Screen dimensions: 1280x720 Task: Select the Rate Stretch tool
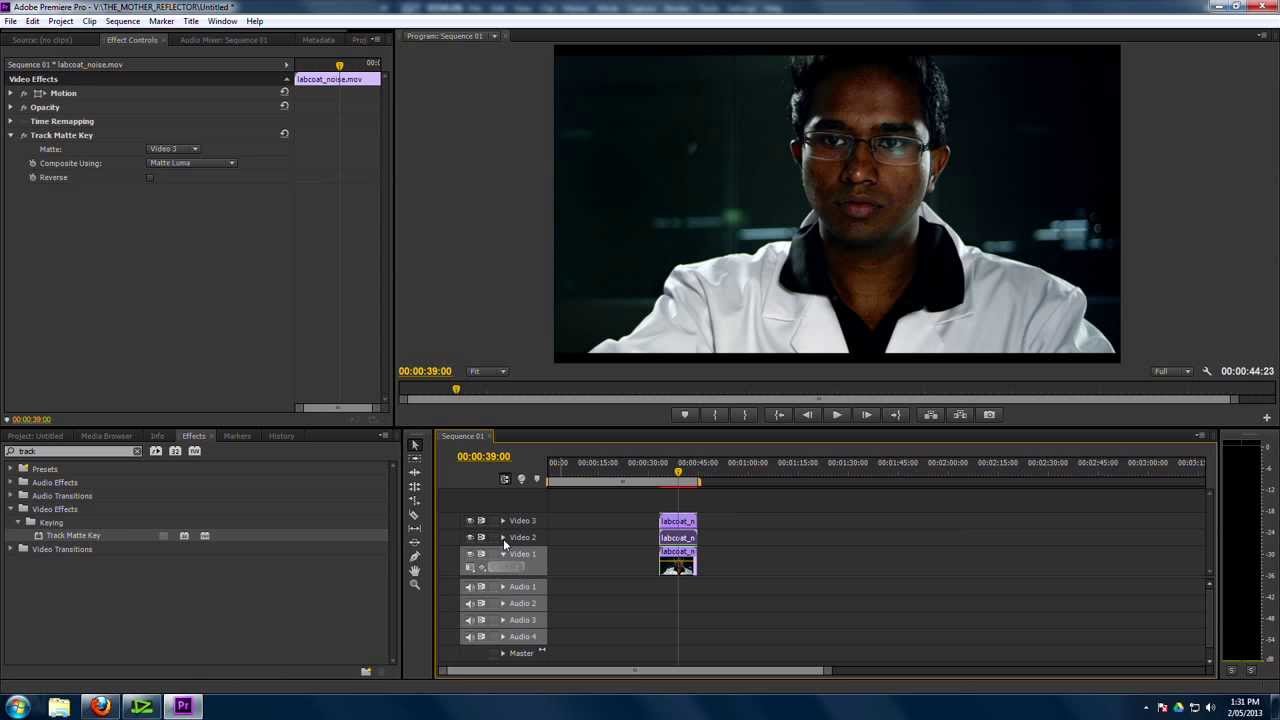(415, 501)
